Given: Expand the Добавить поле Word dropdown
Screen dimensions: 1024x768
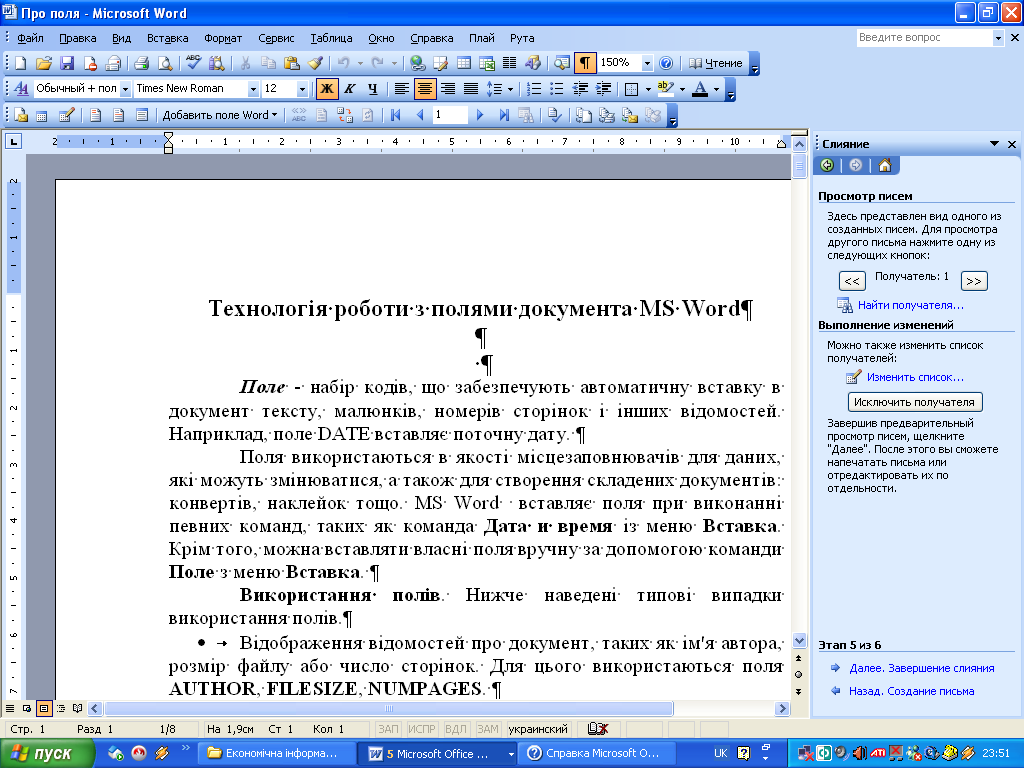Looking at the screenshot, I should [220, 116].
